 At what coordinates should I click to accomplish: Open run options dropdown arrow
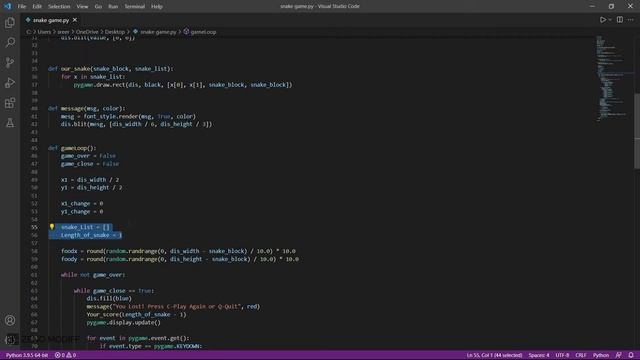pos(610,20)
